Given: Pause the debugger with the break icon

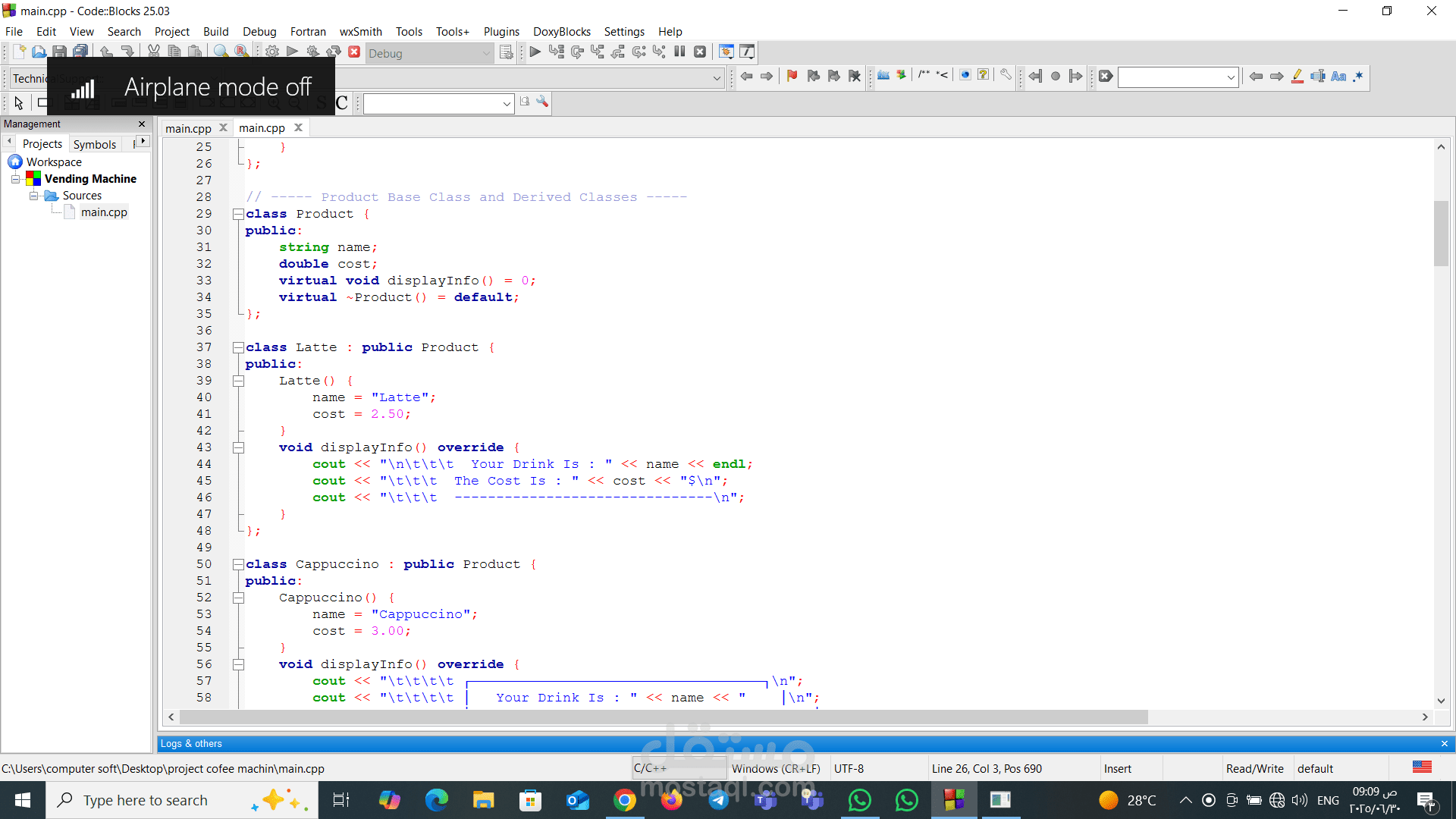Looking at the screenshot, I should pyautogui.click(x=679, y=52).
